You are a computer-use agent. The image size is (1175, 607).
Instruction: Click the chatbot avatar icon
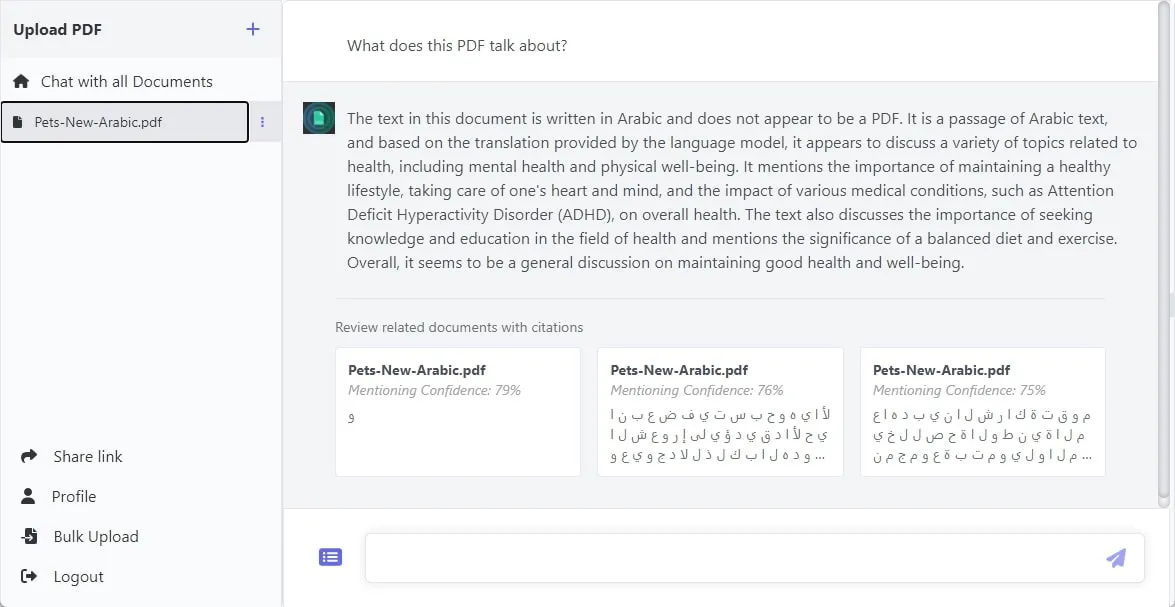(319, 118)
